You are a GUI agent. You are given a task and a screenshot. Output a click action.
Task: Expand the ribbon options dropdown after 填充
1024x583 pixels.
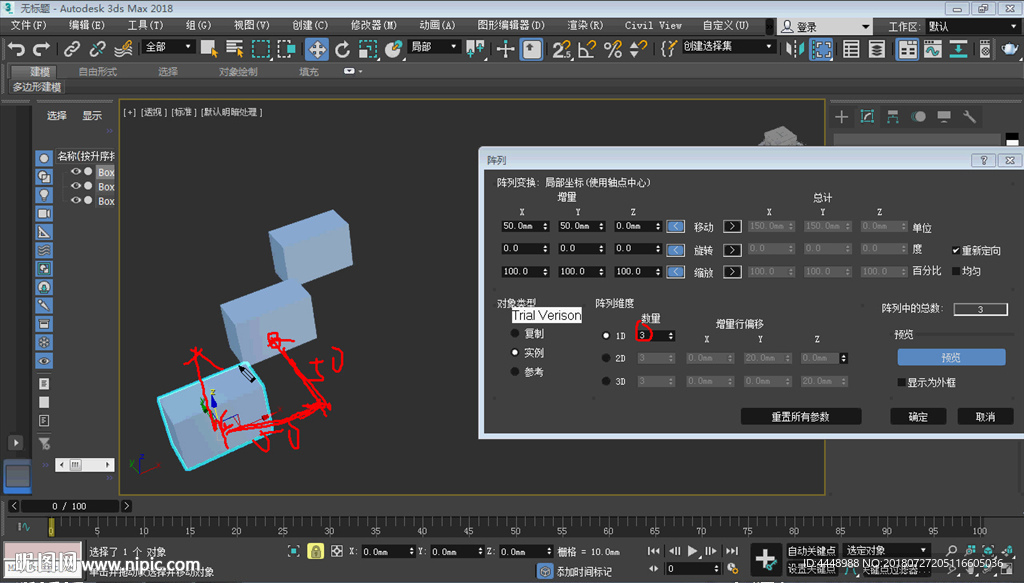point(352,71)
